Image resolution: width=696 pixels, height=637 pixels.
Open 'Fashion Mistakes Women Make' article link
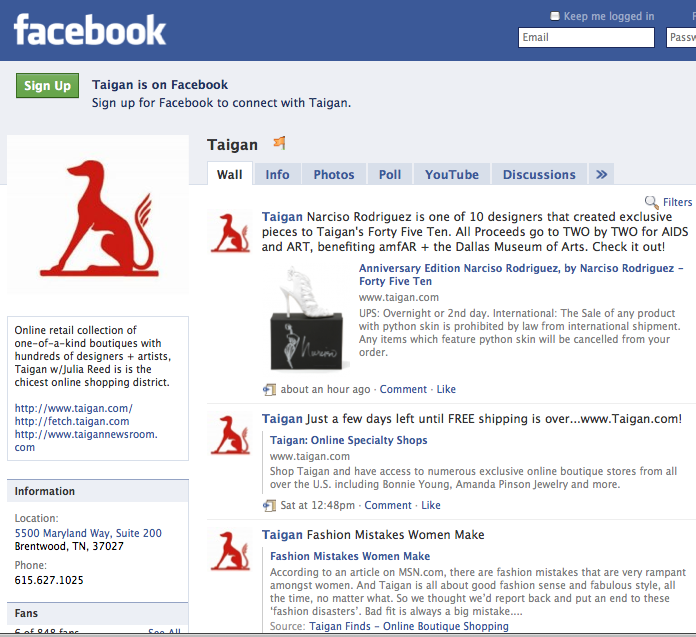[x=350, y=556]
